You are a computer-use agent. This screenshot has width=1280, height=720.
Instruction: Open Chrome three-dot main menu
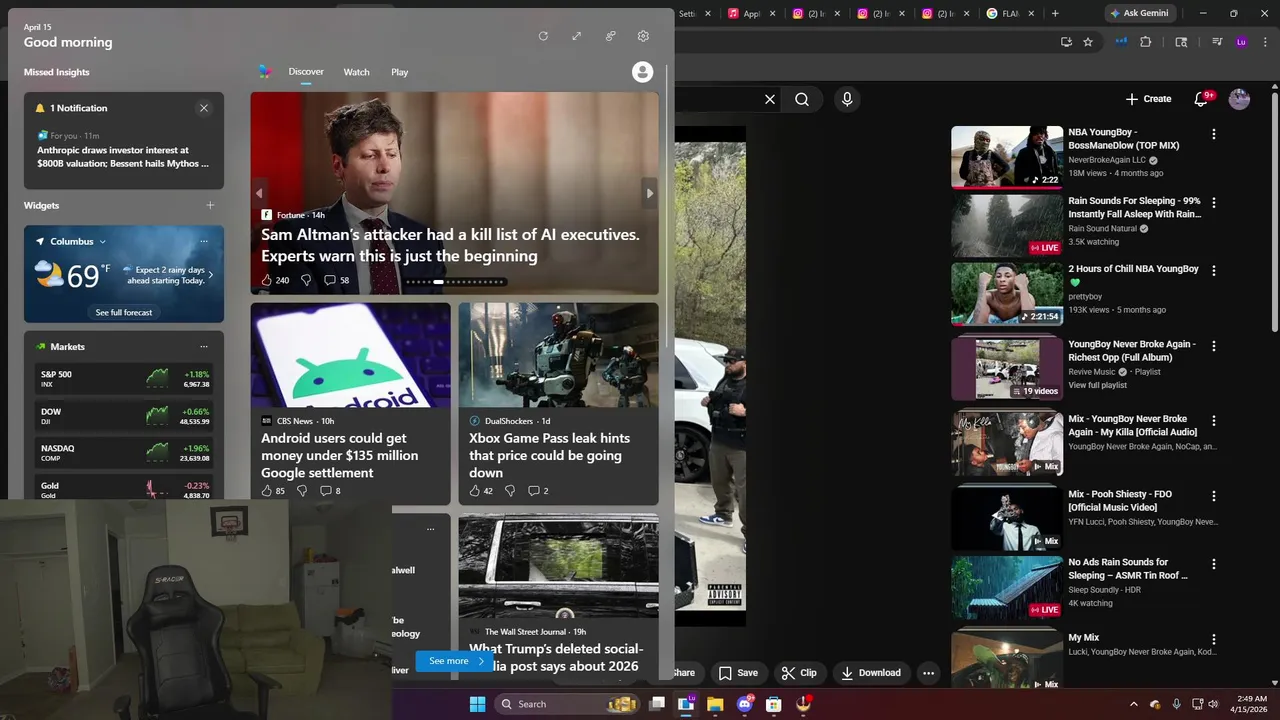[1263, 42]
